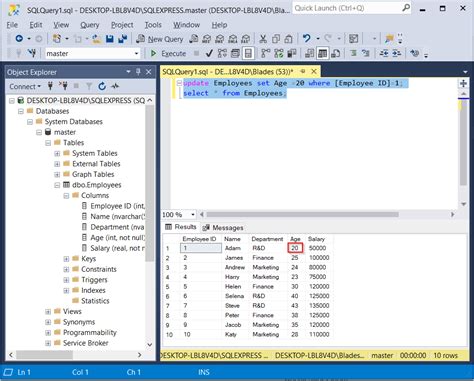Open the Edit menu

pos(36,25)
